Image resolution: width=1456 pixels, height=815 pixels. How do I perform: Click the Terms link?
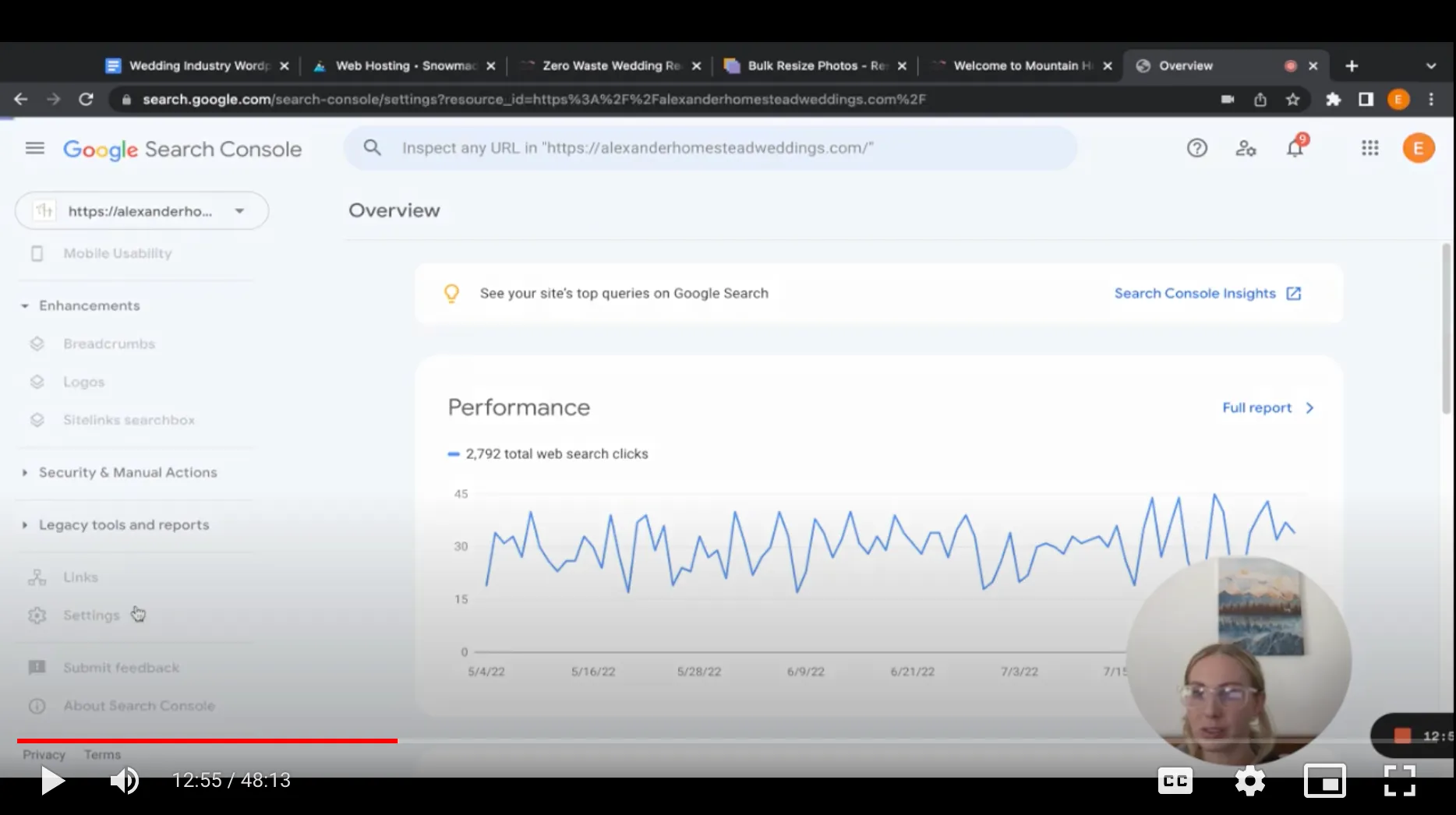[x=102, y=755]
